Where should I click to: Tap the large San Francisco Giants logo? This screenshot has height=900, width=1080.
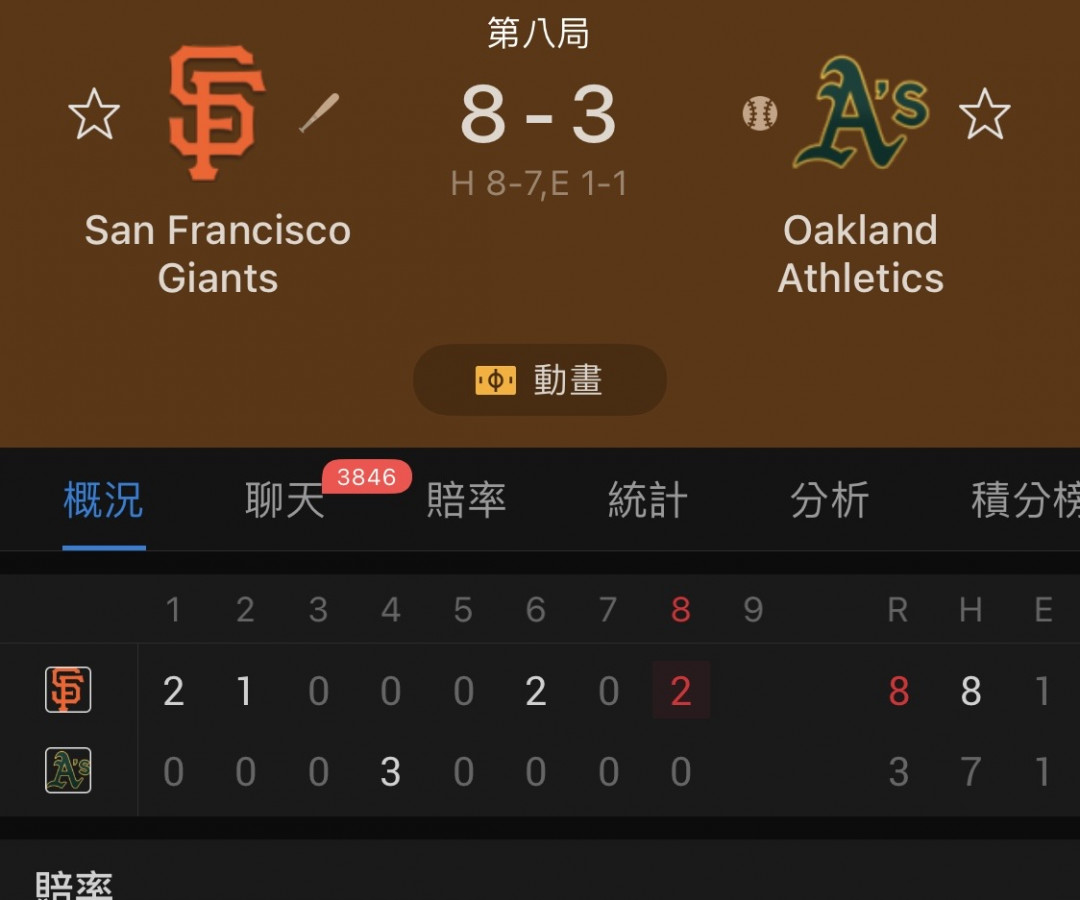point(217,113)
